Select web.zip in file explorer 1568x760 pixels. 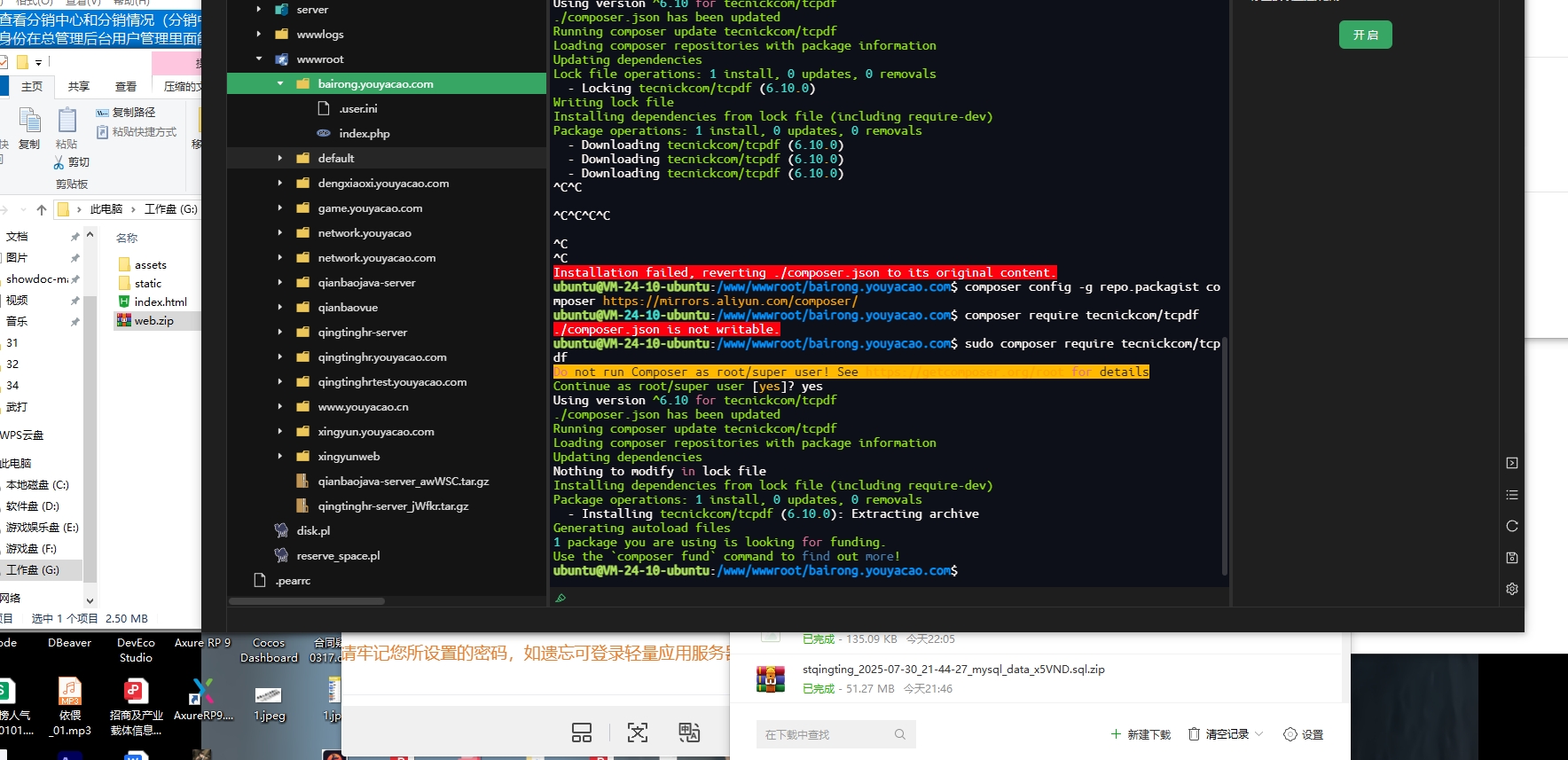pos(153,321)
